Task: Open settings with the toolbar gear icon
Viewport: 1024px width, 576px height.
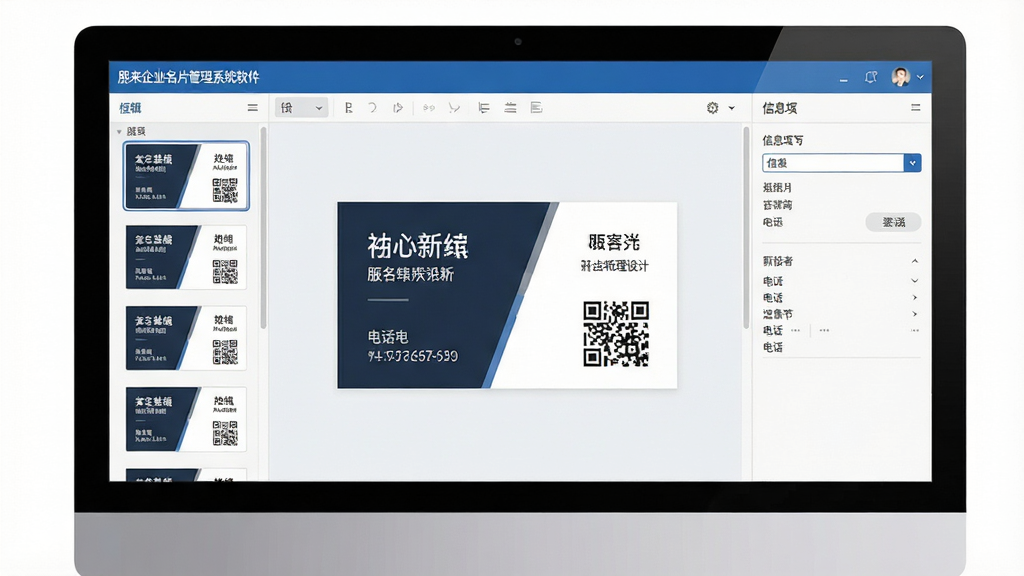Action: click(x=712, y=108)
